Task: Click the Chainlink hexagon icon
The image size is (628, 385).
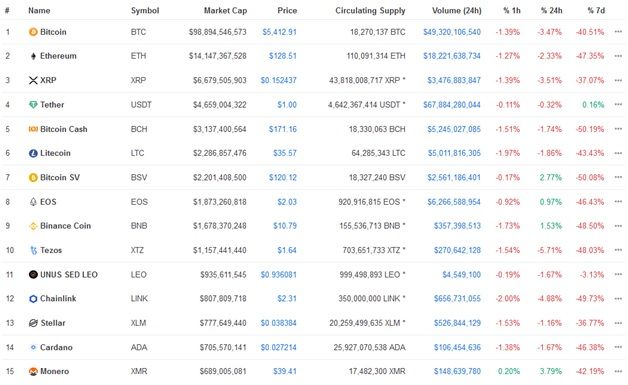Action: (x=33, y=298)
